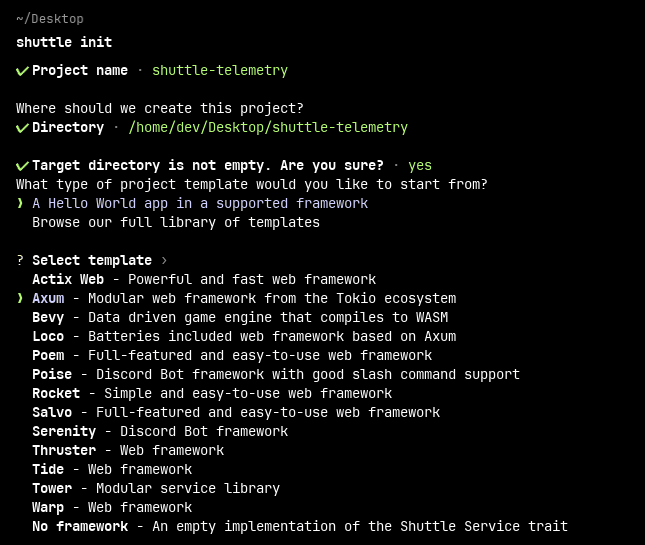The height and width of the screenshot is (545, 645).
Task: Click the green checkmark beside Project name
Action: (22, 71)
